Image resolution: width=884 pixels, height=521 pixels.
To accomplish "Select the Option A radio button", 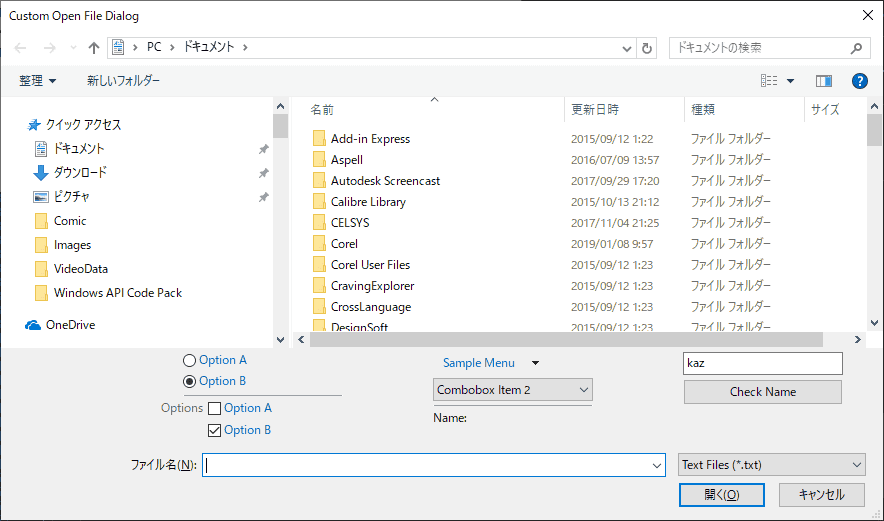I will (189, 360).
